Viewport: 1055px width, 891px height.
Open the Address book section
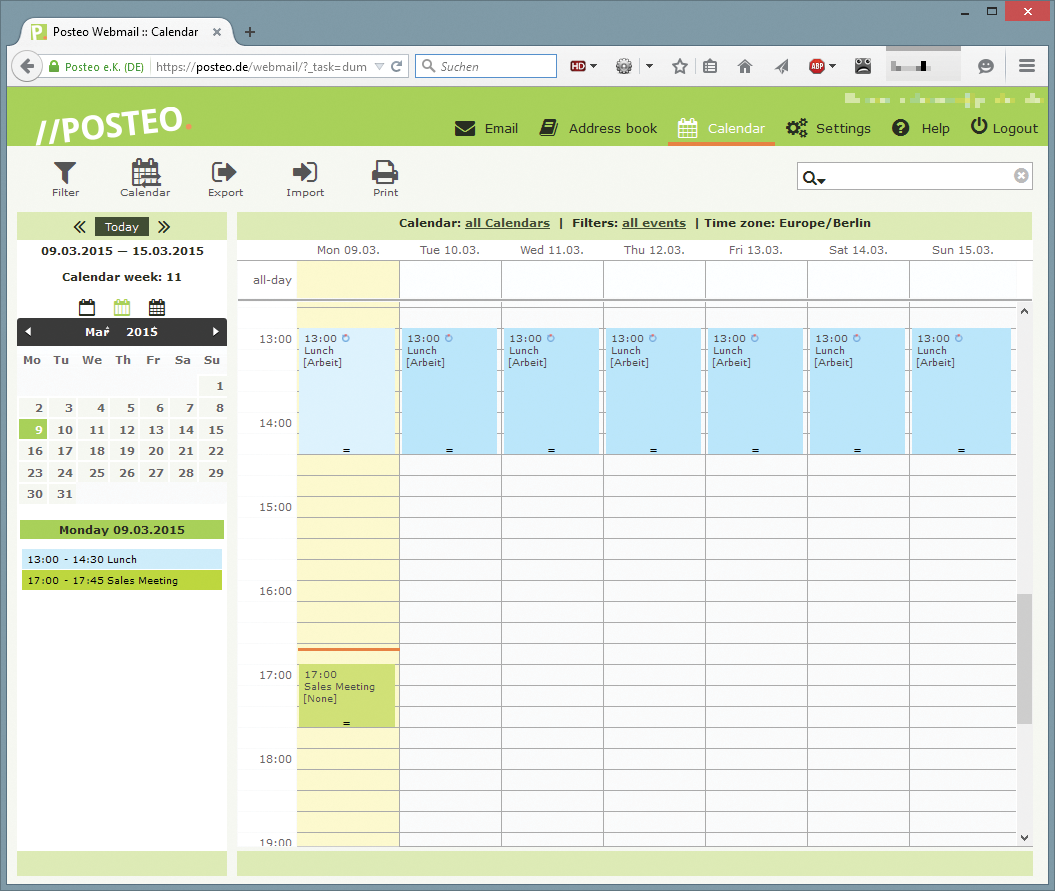click(598, 128)
